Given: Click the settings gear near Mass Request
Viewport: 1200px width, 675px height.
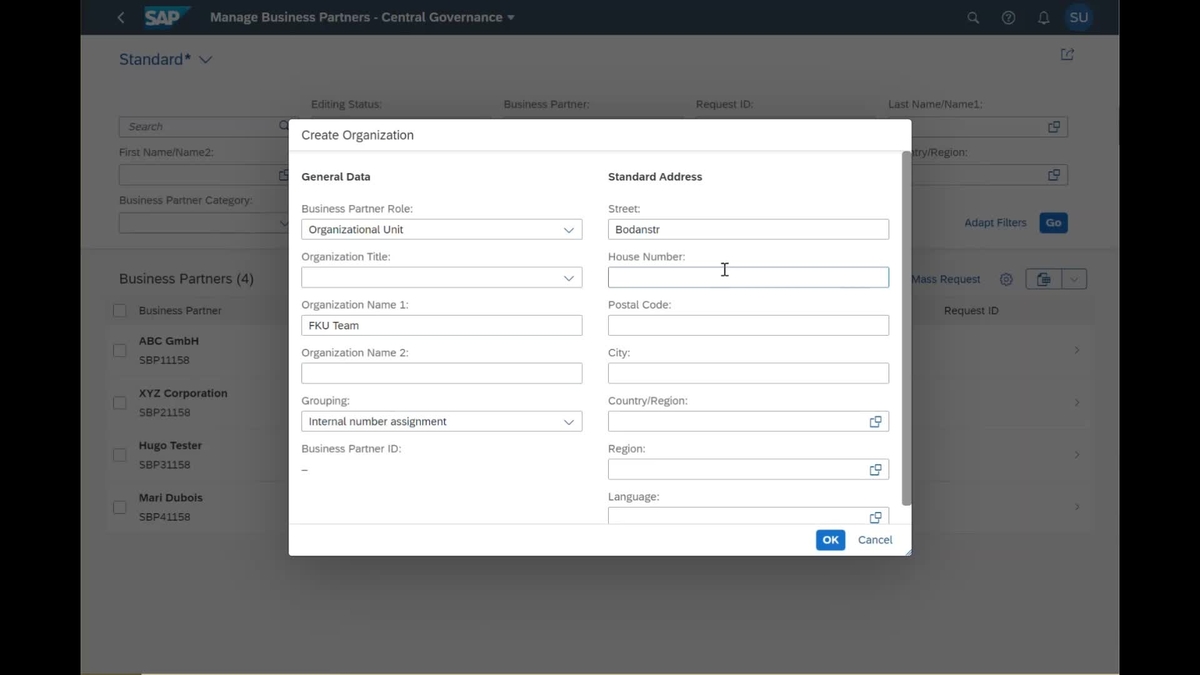Looking at the screenshot, I should pyautogui.click(x=1006, y=279).
